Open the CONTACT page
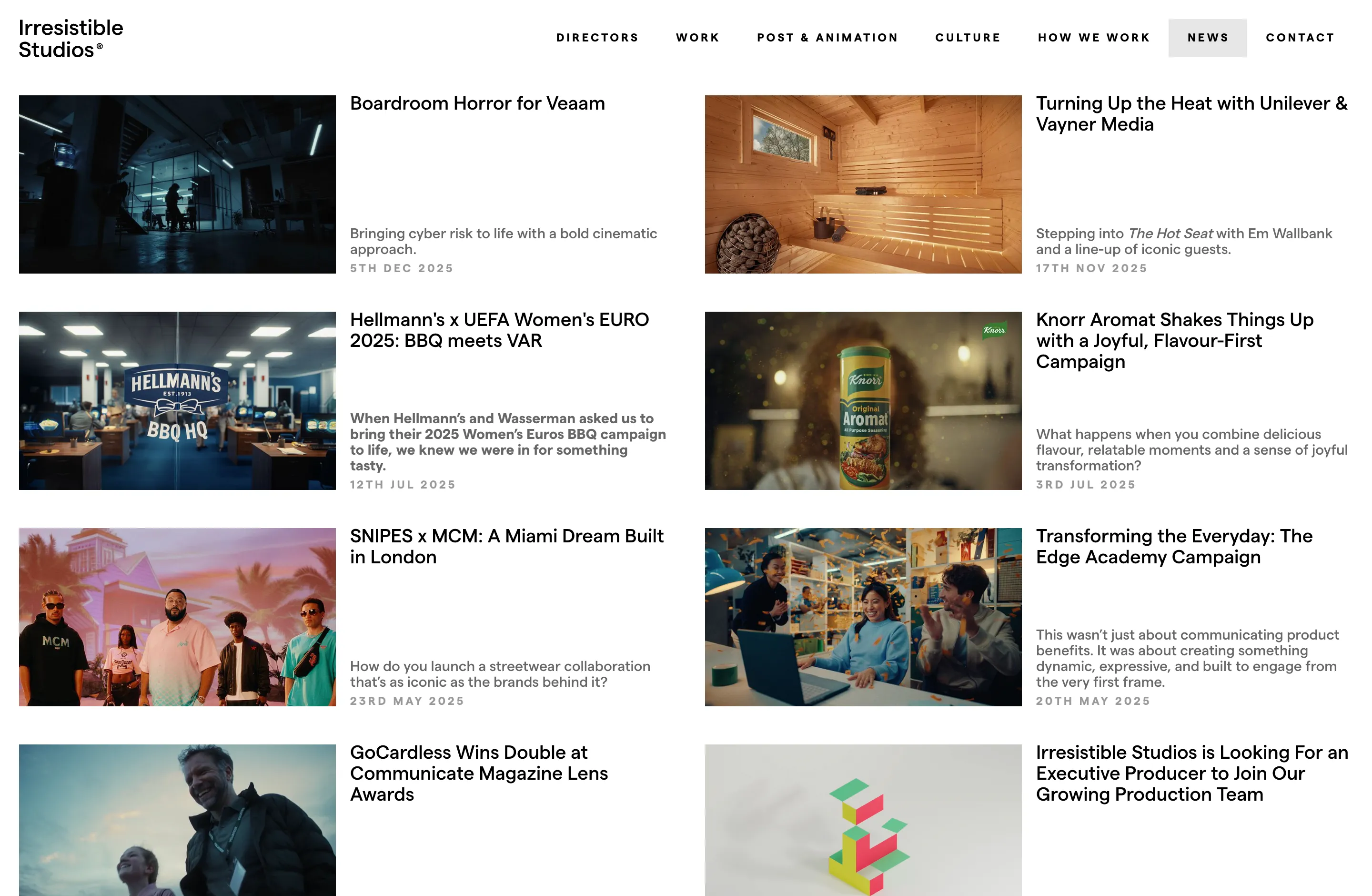The width and height of the screenshot is (1372, 896). pos(1300,38)
